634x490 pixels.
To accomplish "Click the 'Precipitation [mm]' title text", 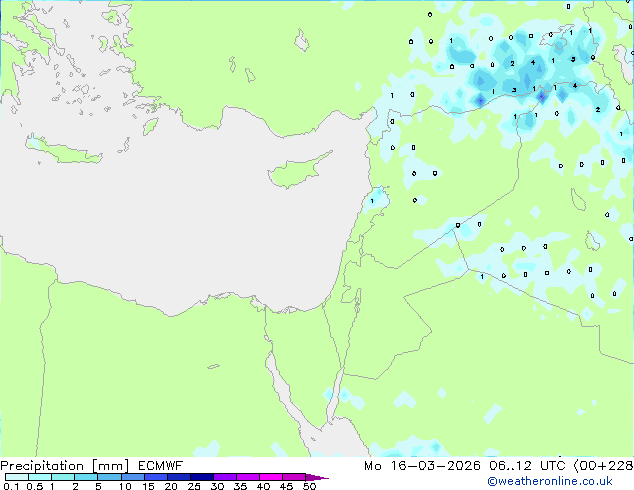I will 64,466.
